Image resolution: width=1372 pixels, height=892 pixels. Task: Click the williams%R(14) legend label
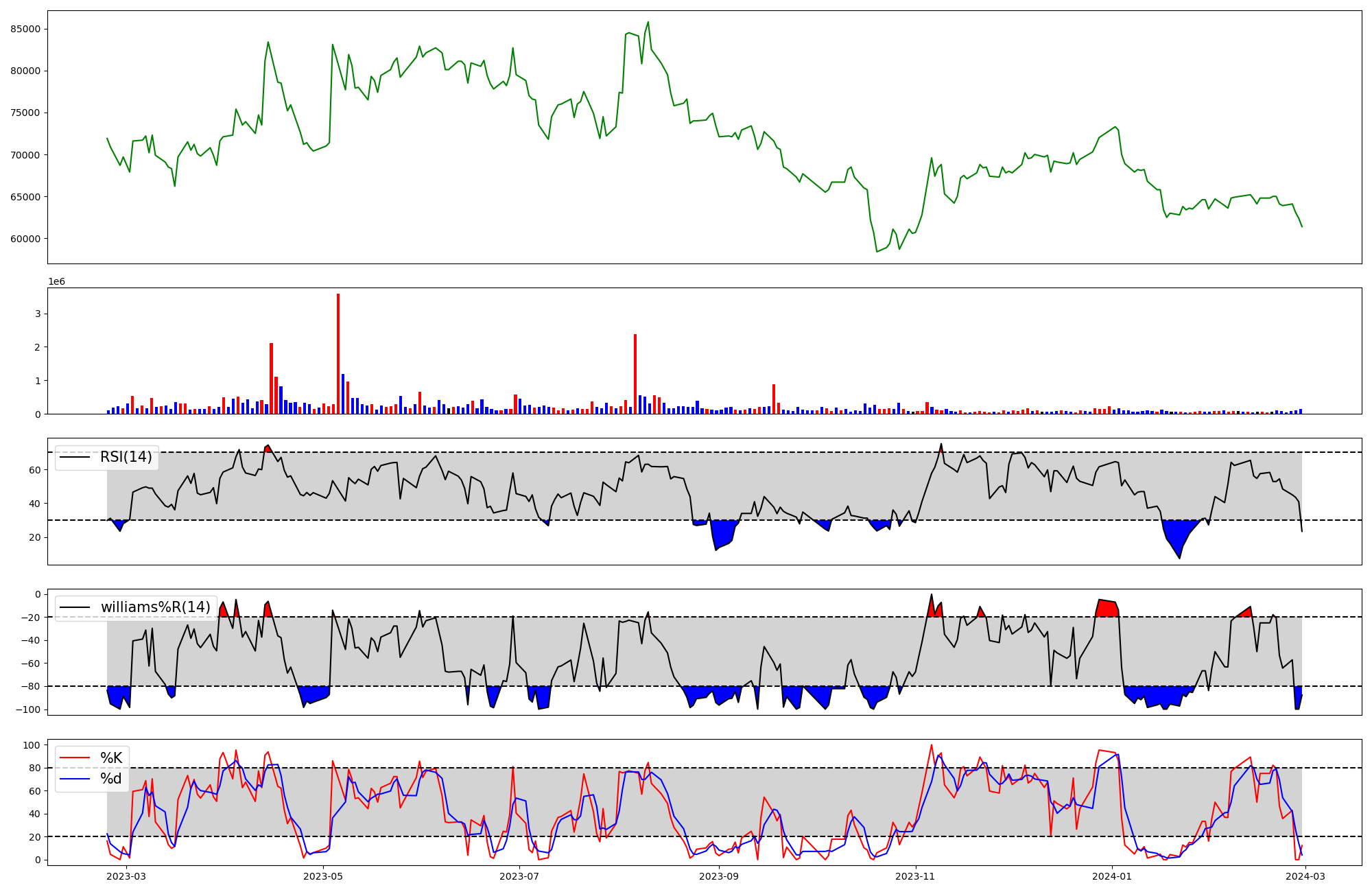coord(155,607)
